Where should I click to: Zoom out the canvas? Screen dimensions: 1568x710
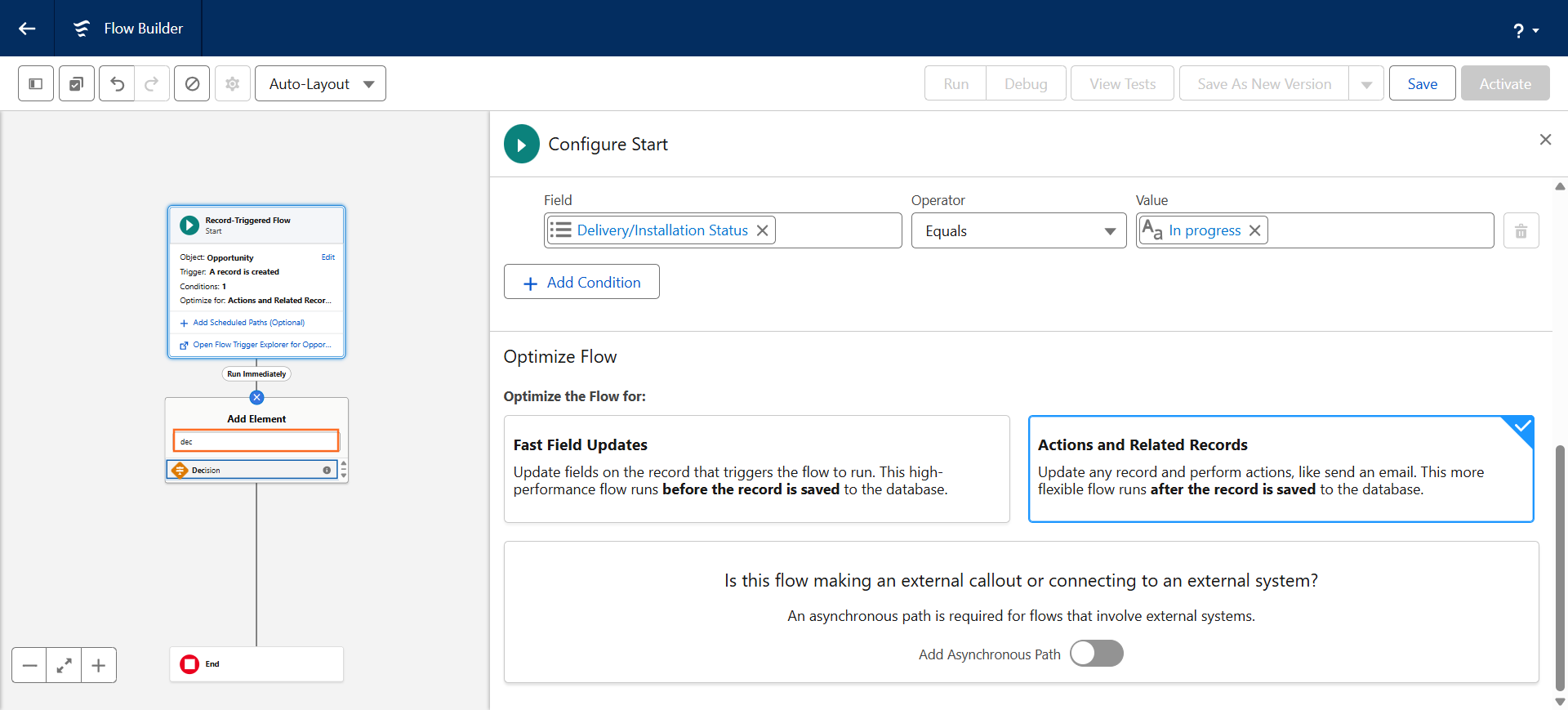pyautogui.click(x=29, y=665)
